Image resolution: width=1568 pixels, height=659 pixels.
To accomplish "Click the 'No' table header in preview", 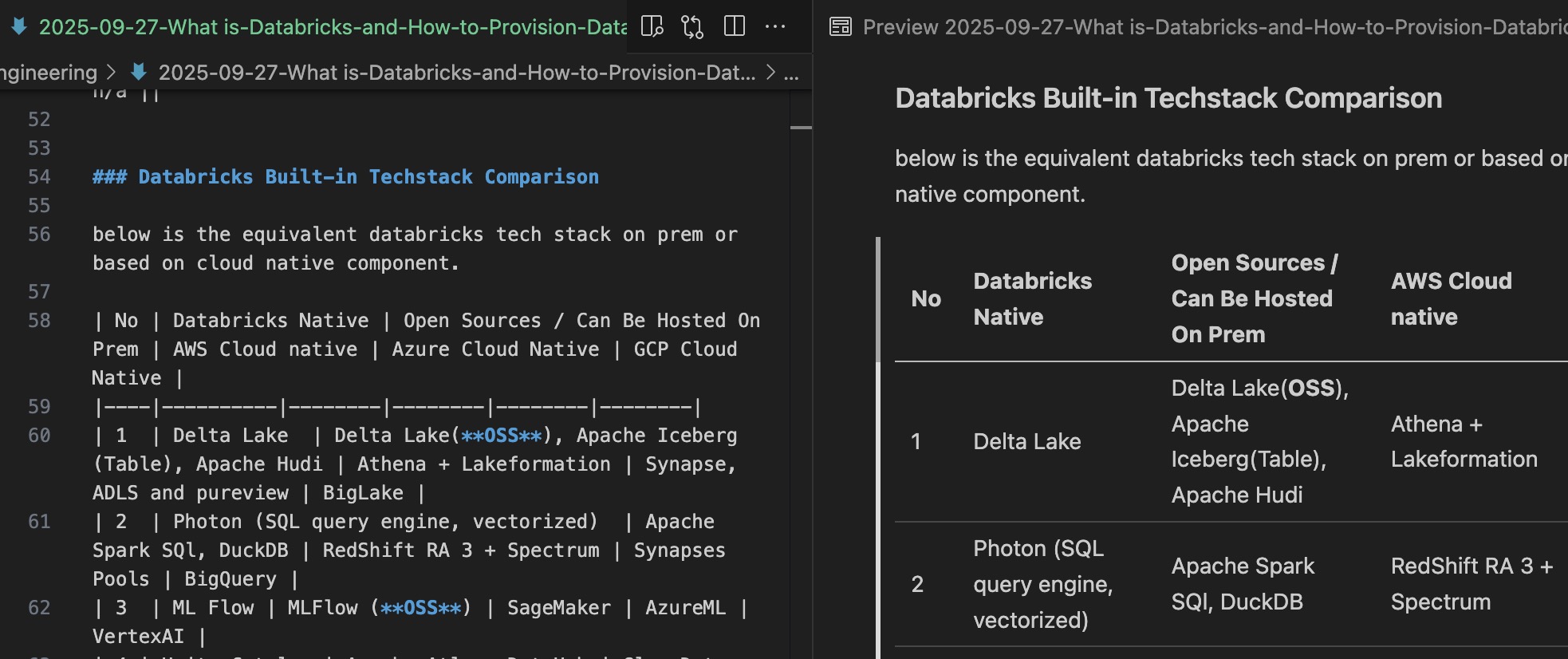I will pos(926,299).
